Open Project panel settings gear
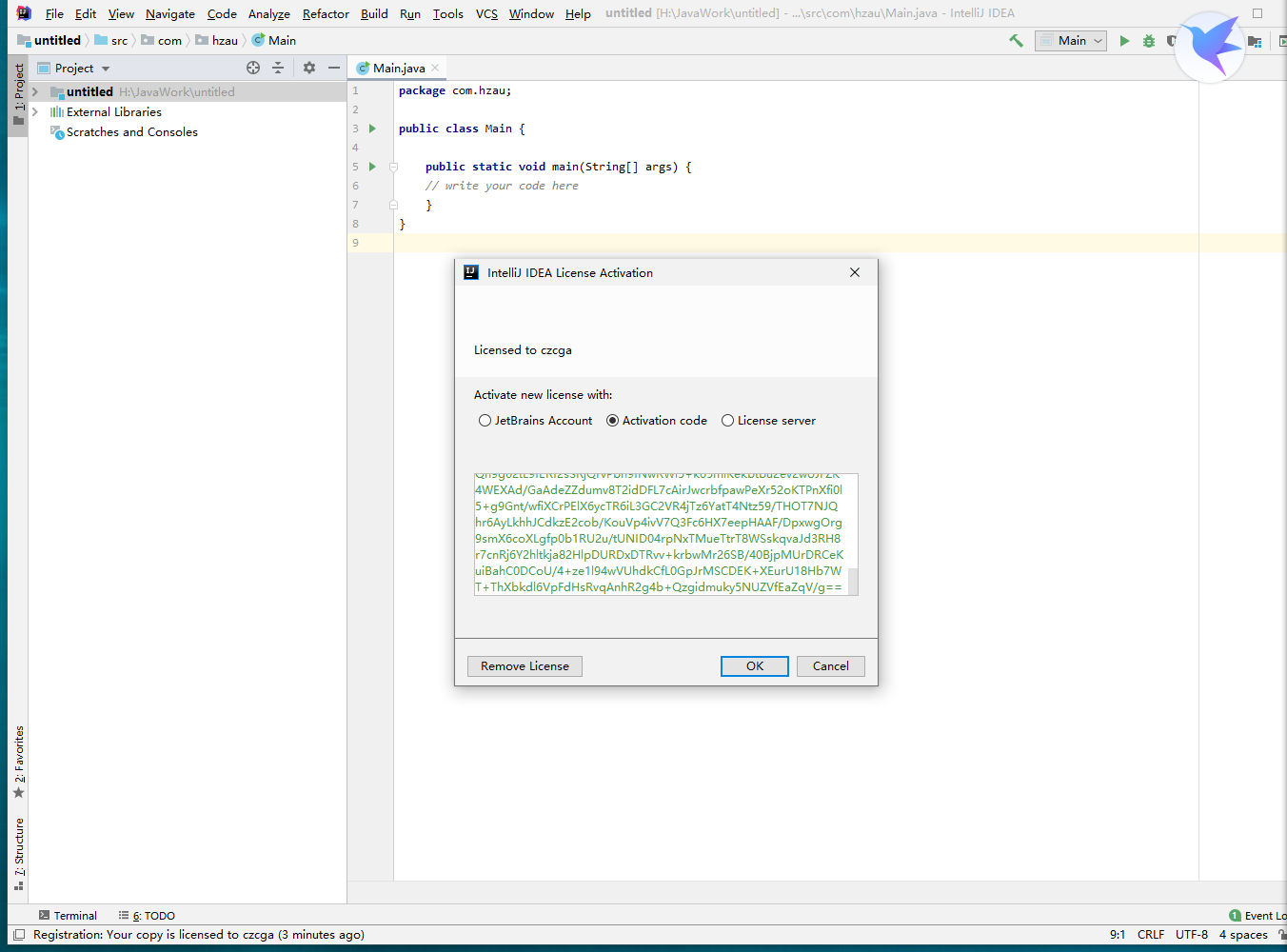 (309, 68)
